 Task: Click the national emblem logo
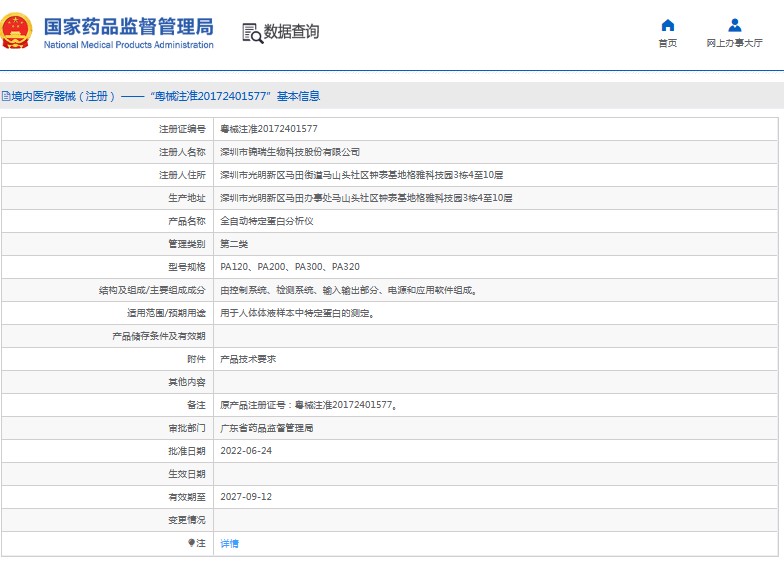[x=16, y=31]
